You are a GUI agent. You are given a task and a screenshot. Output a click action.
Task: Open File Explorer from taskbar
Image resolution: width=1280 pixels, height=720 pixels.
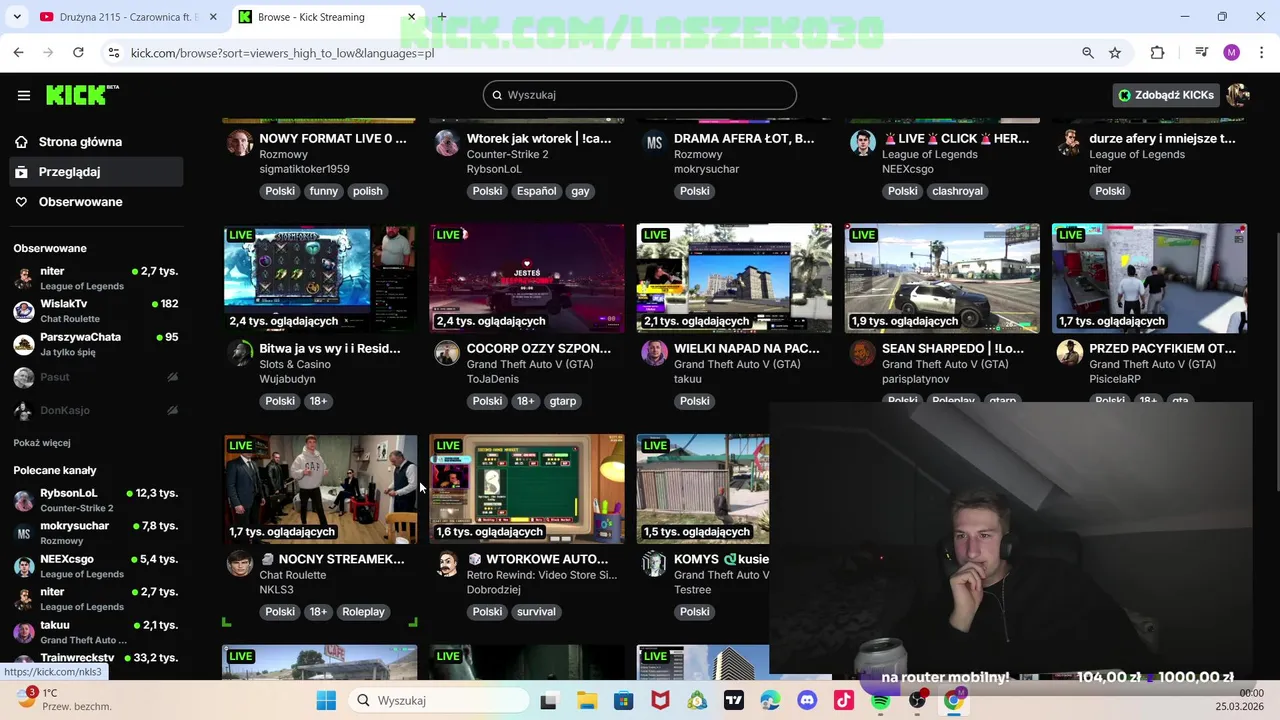pyautogui.click(x=586, y=701)
